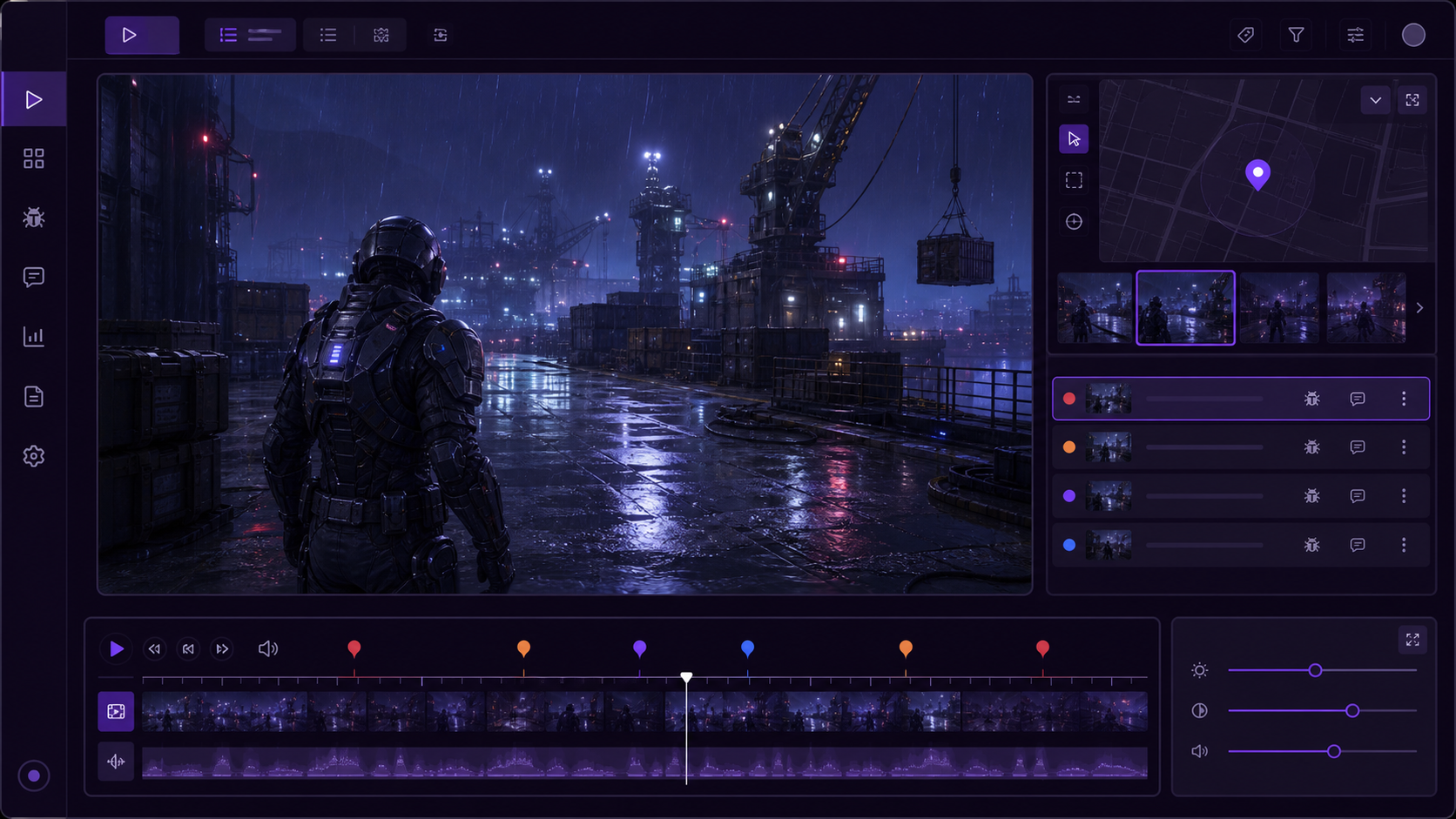Jump to the last red timeline marker
1456x819 pixels.
point(1042,648)
